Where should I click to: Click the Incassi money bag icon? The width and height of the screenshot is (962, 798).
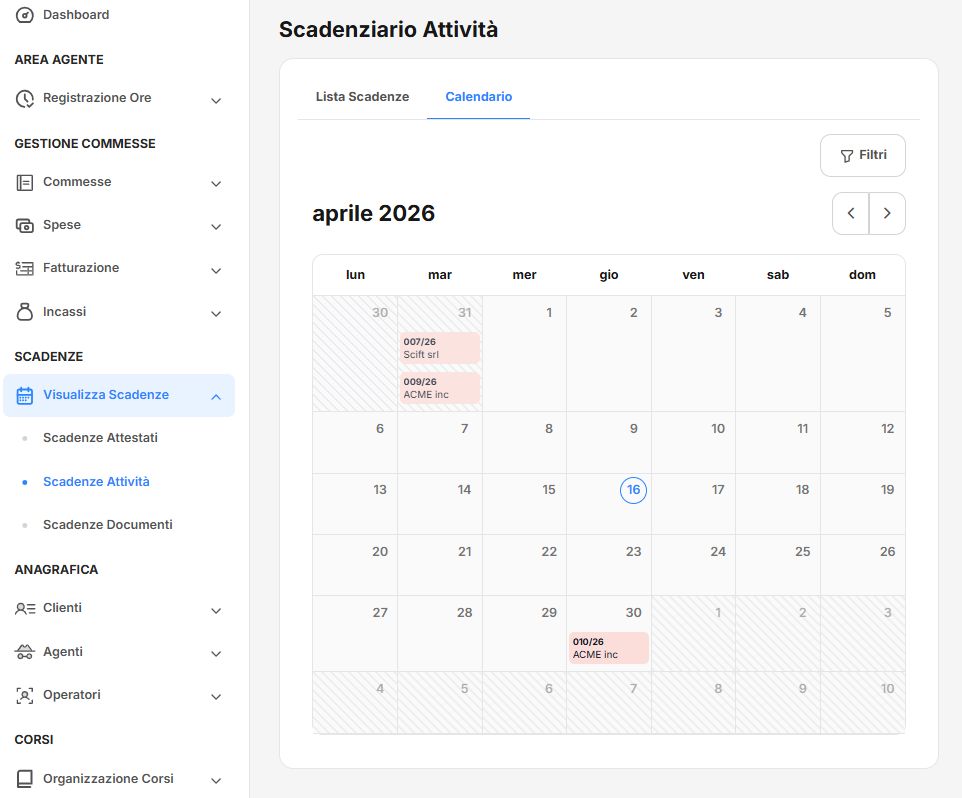[x=25, y=313]
